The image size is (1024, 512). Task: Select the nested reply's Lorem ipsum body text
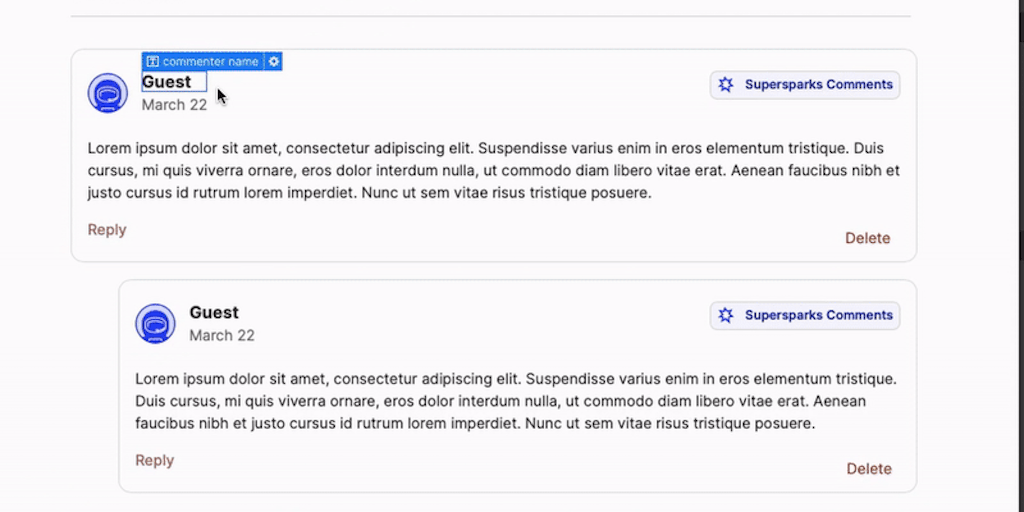pos(515,401)
